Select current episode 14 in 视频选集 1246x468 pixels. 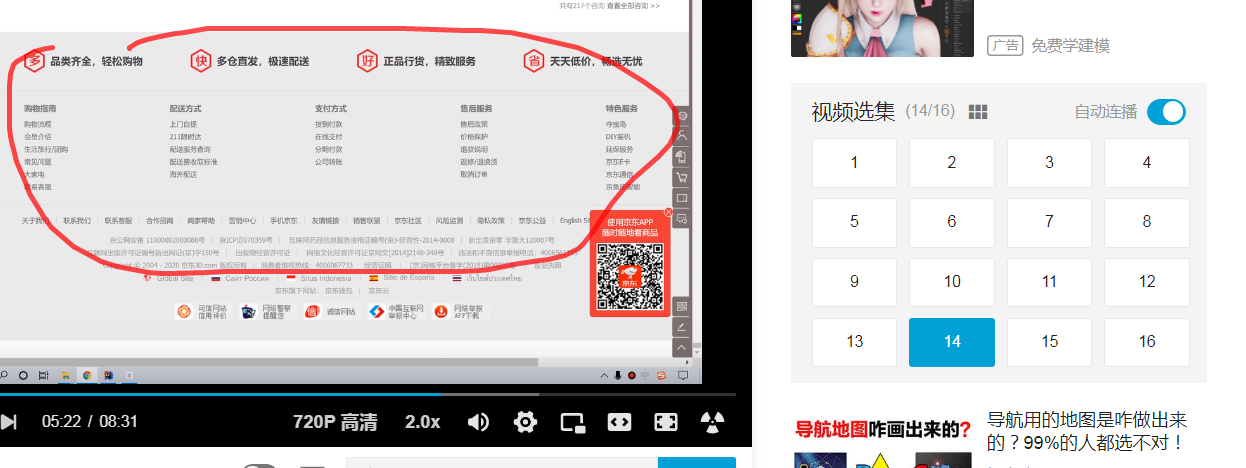point(952,342)
